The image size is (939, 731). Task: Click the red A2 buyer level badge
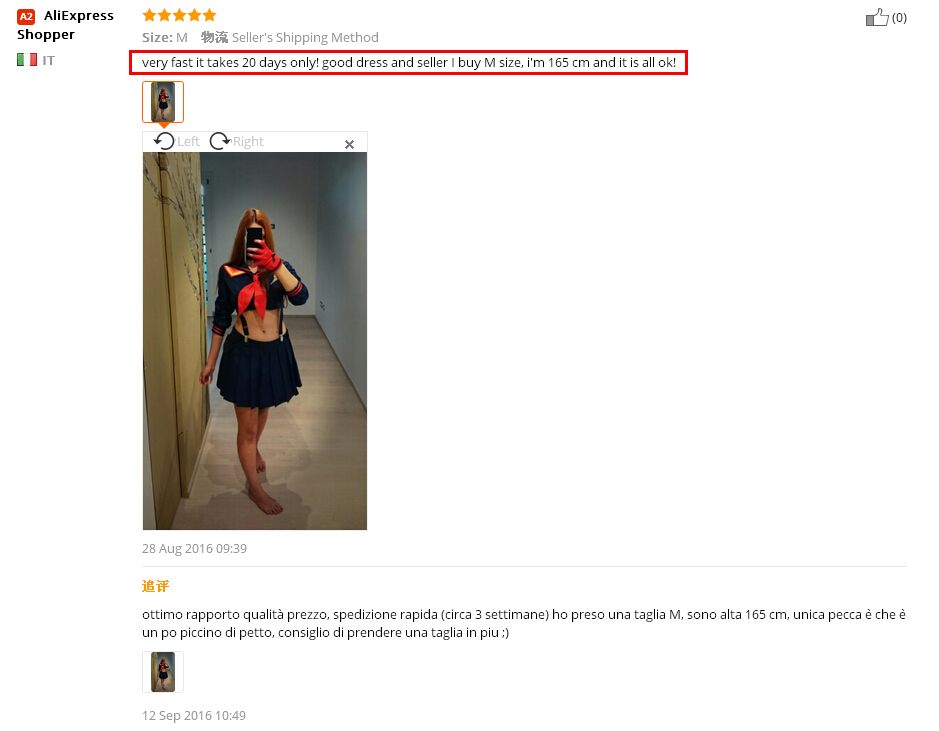26,16
